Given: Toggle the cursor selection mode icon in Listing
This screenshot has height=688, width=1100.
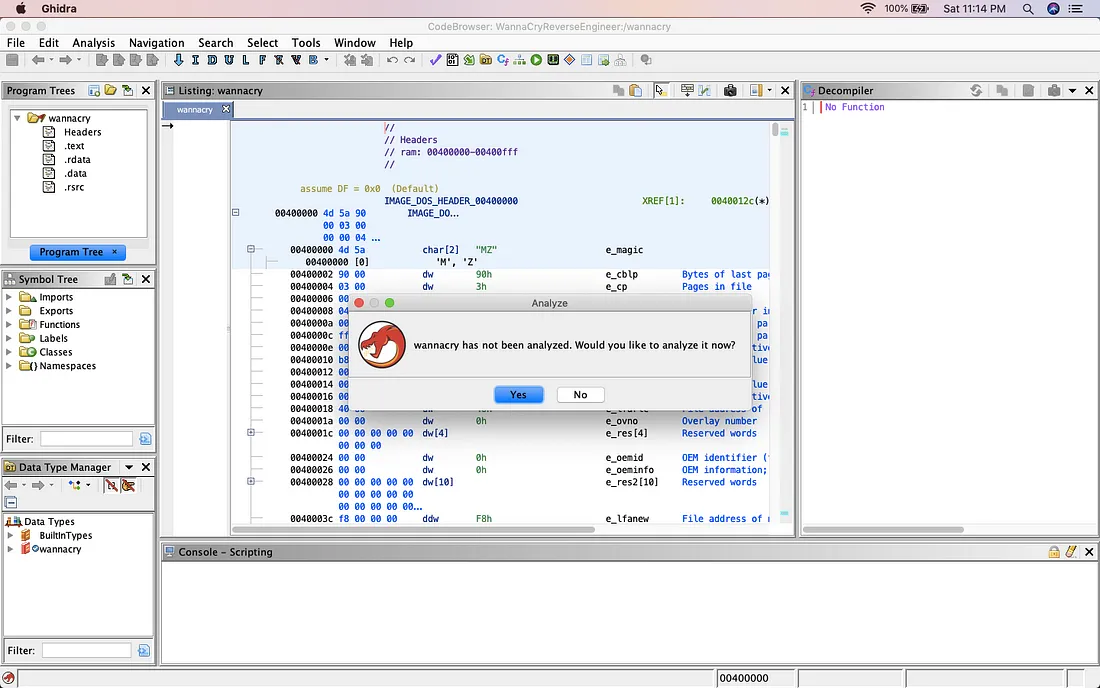Looking at the screenshot, I should pyautogui.click(x=660, y=91).
